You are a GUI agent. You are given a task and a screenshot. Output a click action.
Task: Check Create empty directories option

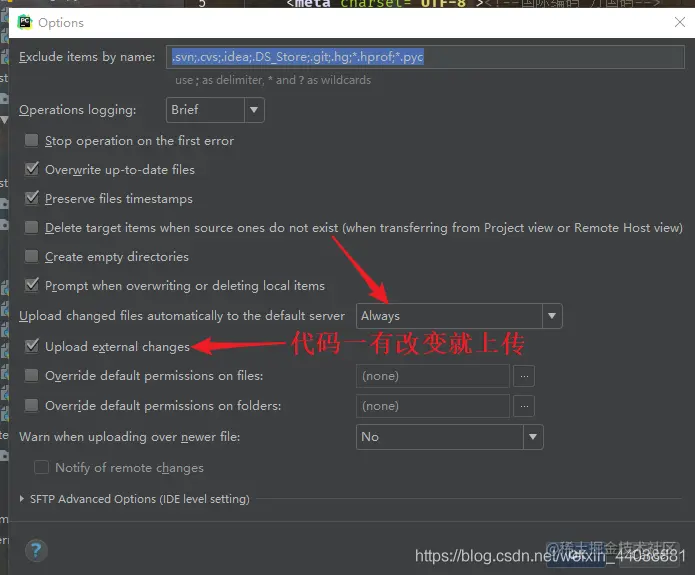pos(31,256)
